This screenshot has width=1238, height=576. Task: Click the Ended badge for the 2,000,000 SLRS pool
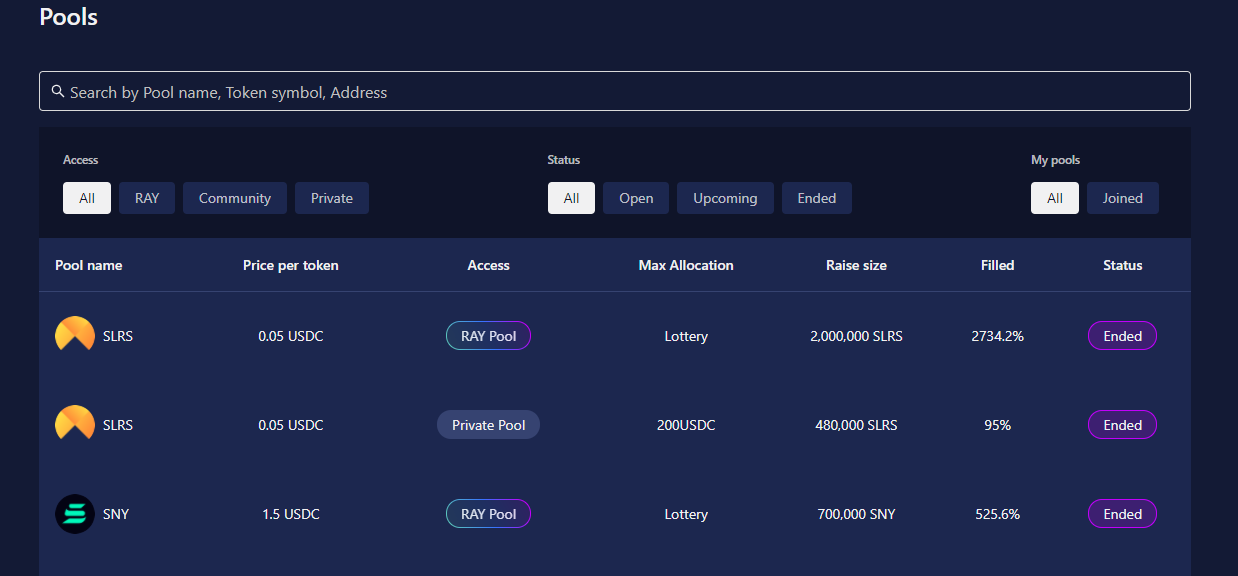click(1123, 336)
